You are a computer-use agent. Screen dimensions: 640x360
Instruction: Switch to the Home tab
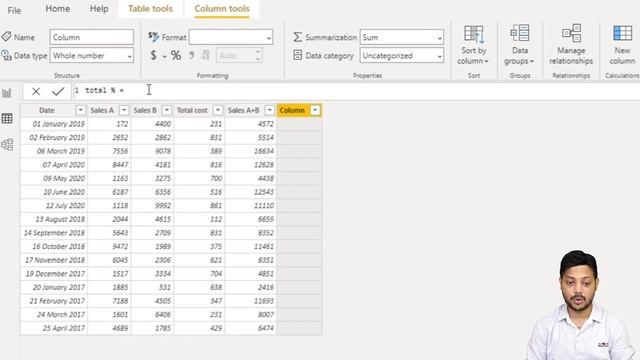(58, 9)
